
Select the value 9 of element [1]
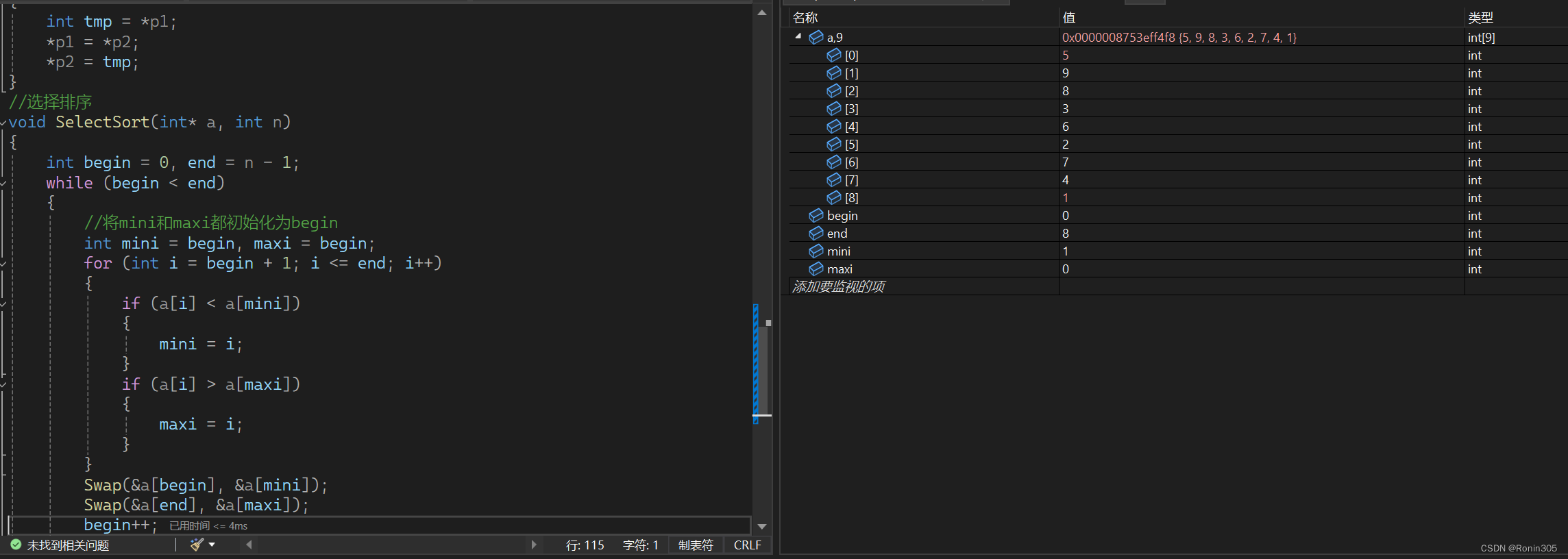coord(1066,73)
